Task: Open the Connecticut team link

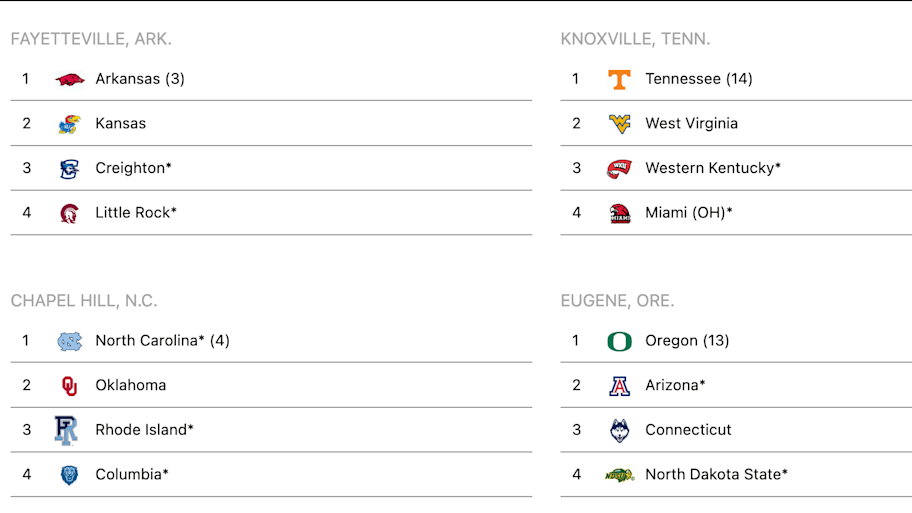Action: (688, 430)
